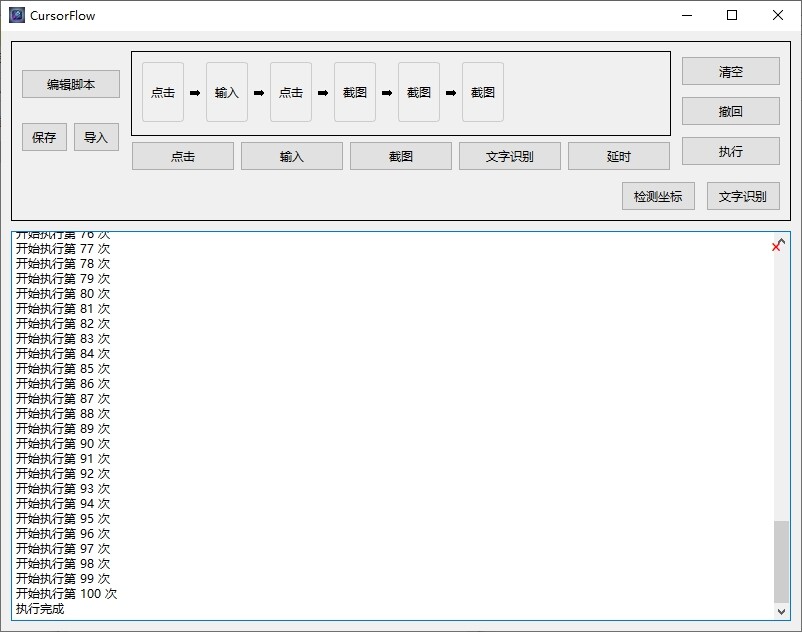The height and width of the screenshot is (632, 802).
Task: Select the first 点击 step card in flow
Action: pyautogui.click(x=163, y=92)
